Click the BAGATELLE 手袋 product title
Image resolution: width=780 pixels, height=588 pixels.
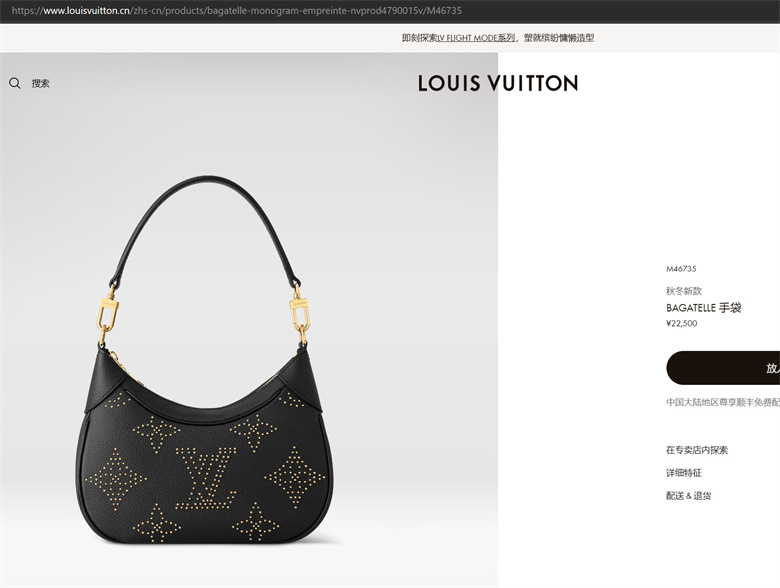coord(703,307)
